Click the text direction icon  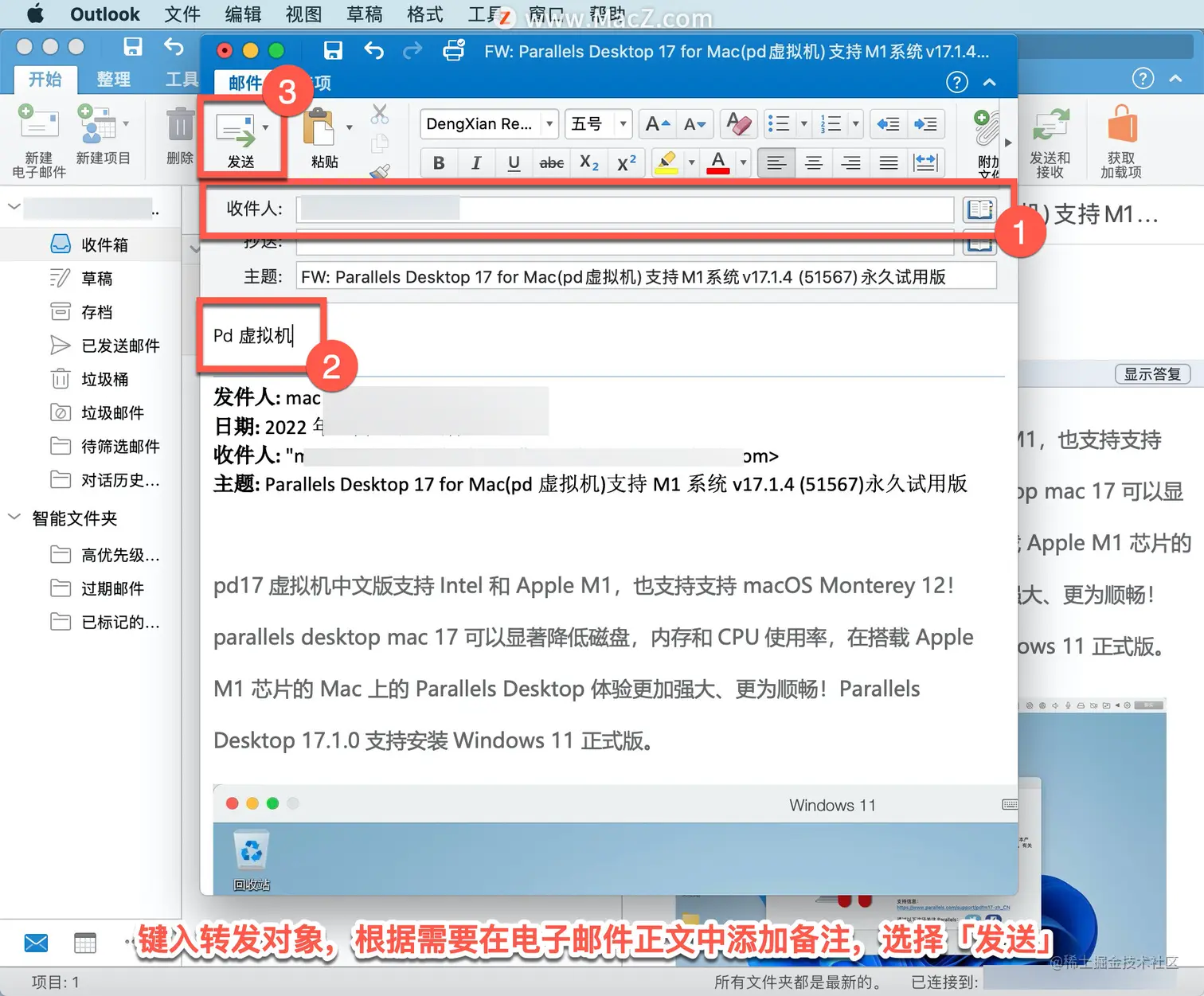pyautogui.click(x=926, y=163)
